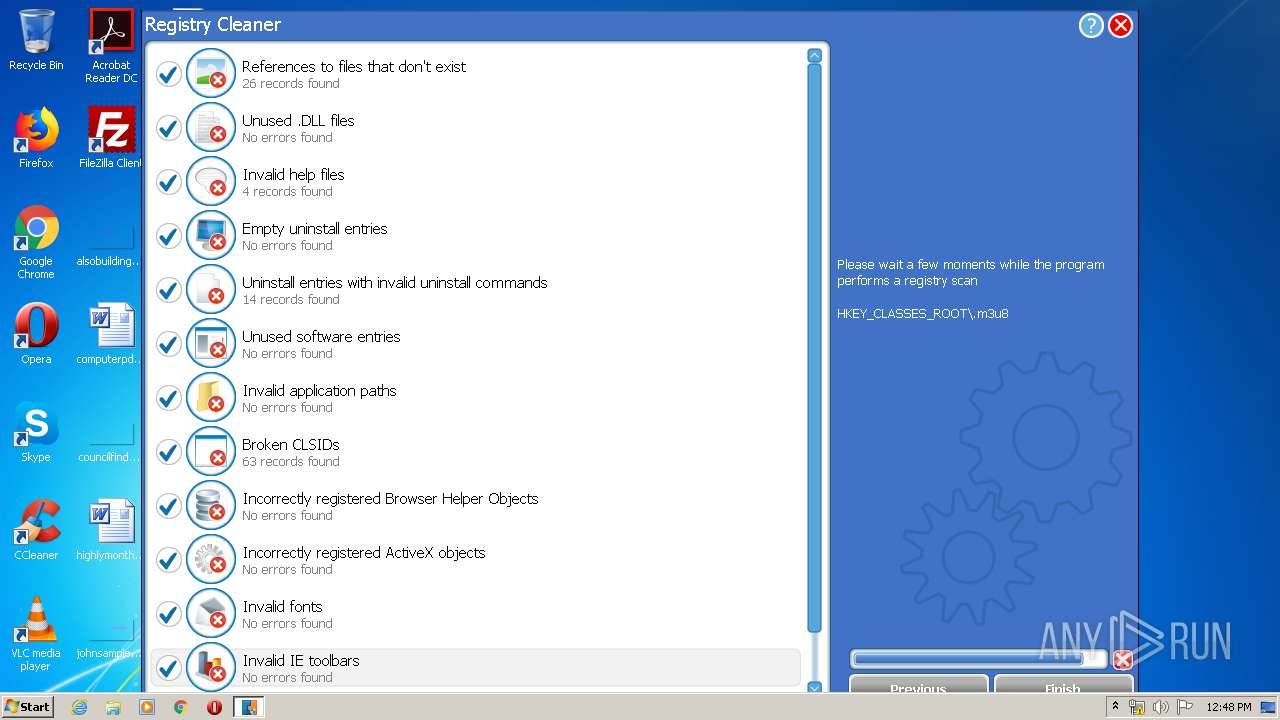Image resolution: width=1280 pixels, height=720 pixels.
Task: Click '26 records found' text
Action: [x=291, y=84]
